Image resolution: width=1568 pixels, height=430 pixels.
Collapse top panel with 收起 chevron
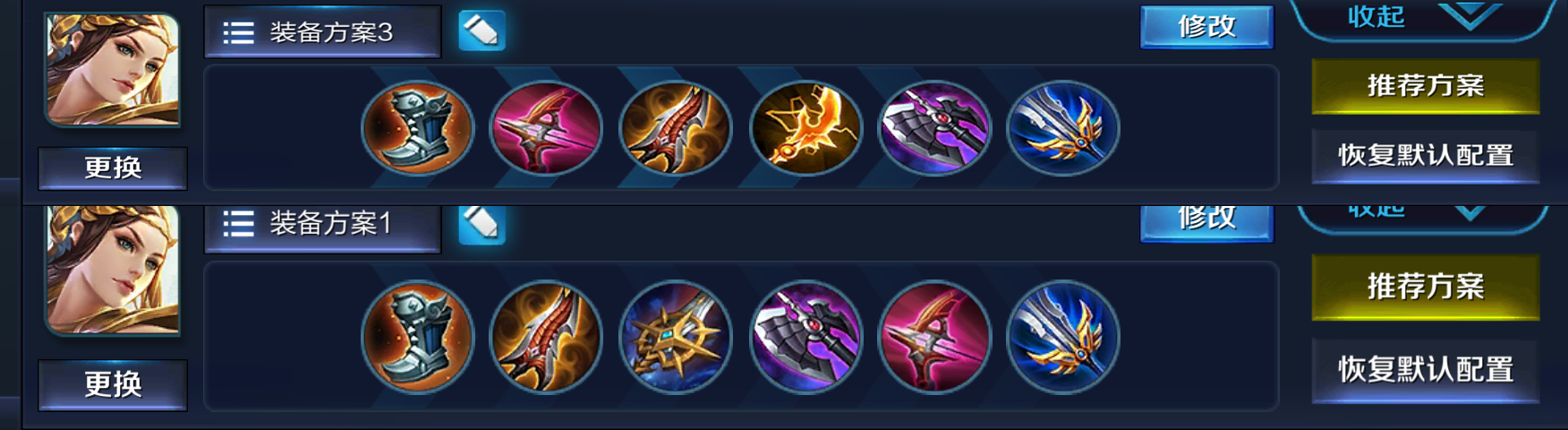(1423, 18)
